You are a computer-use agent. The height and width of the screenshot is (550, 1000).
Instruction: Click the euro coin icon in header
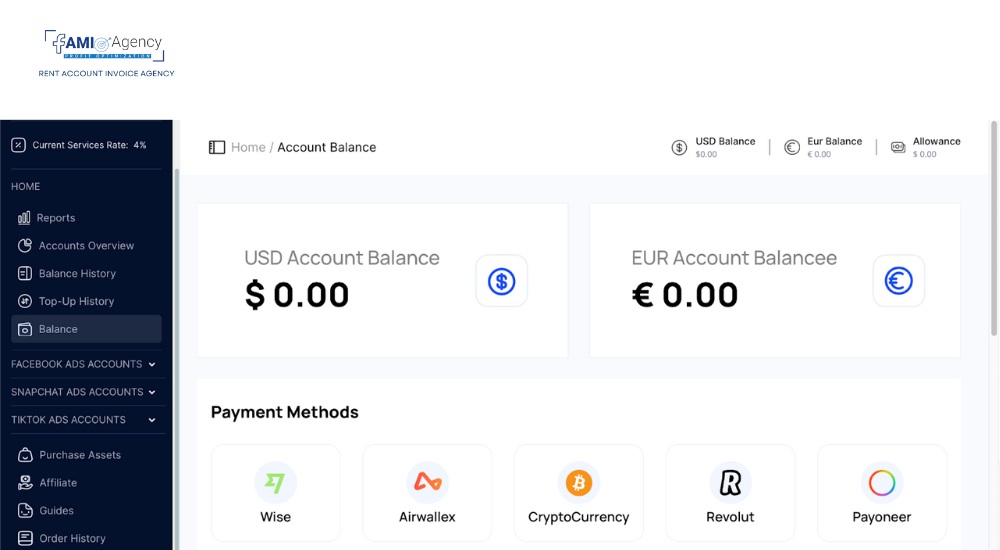pos(792,147)
